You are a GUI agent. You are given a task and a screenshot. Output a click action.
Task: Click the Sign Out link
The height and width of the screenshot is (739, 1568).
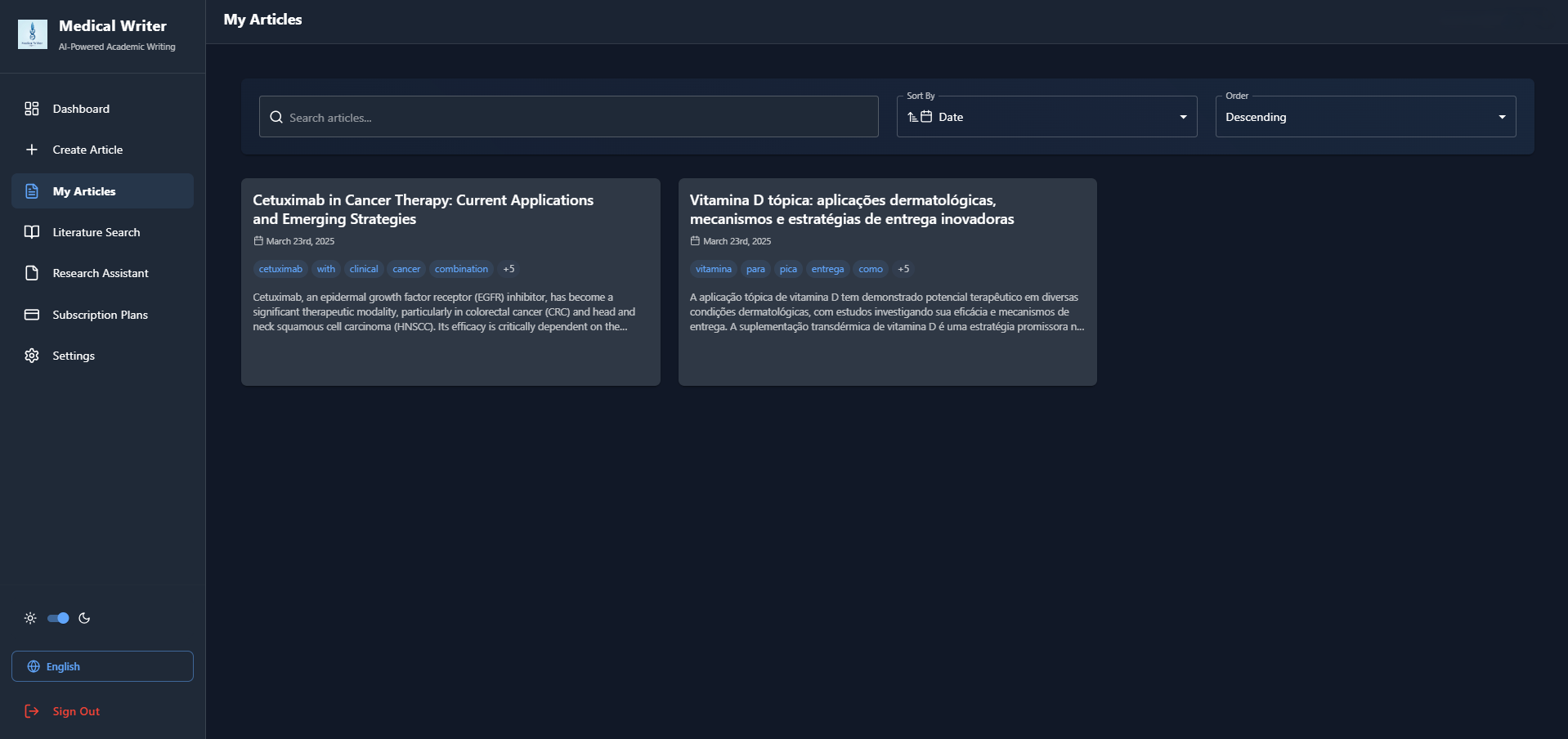point(76,711)
